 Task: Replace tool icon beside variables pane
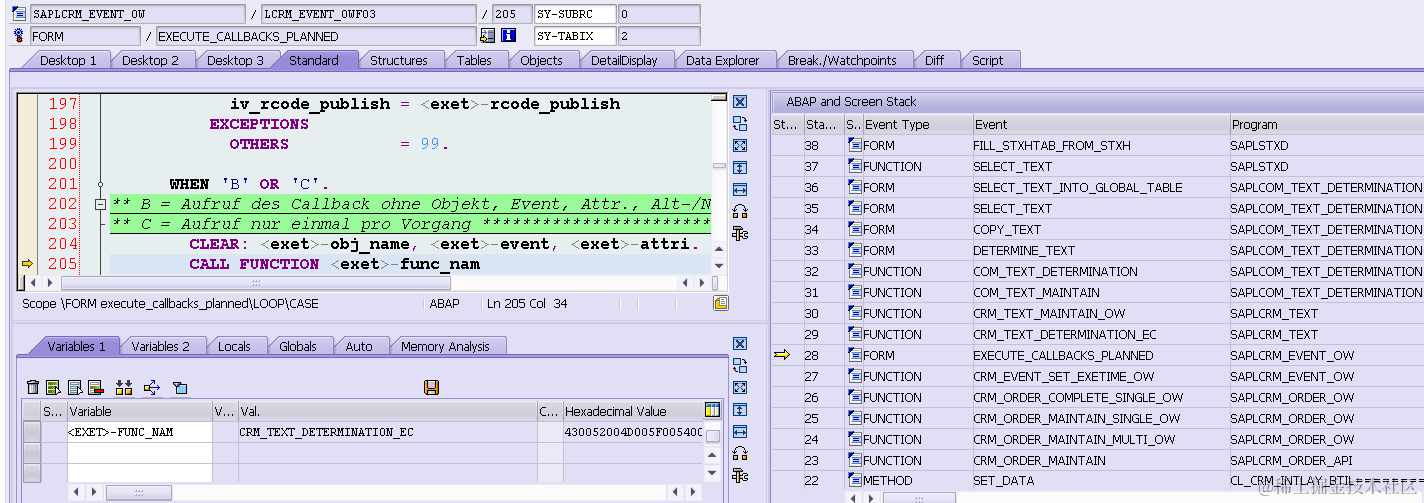pos(740,453)
